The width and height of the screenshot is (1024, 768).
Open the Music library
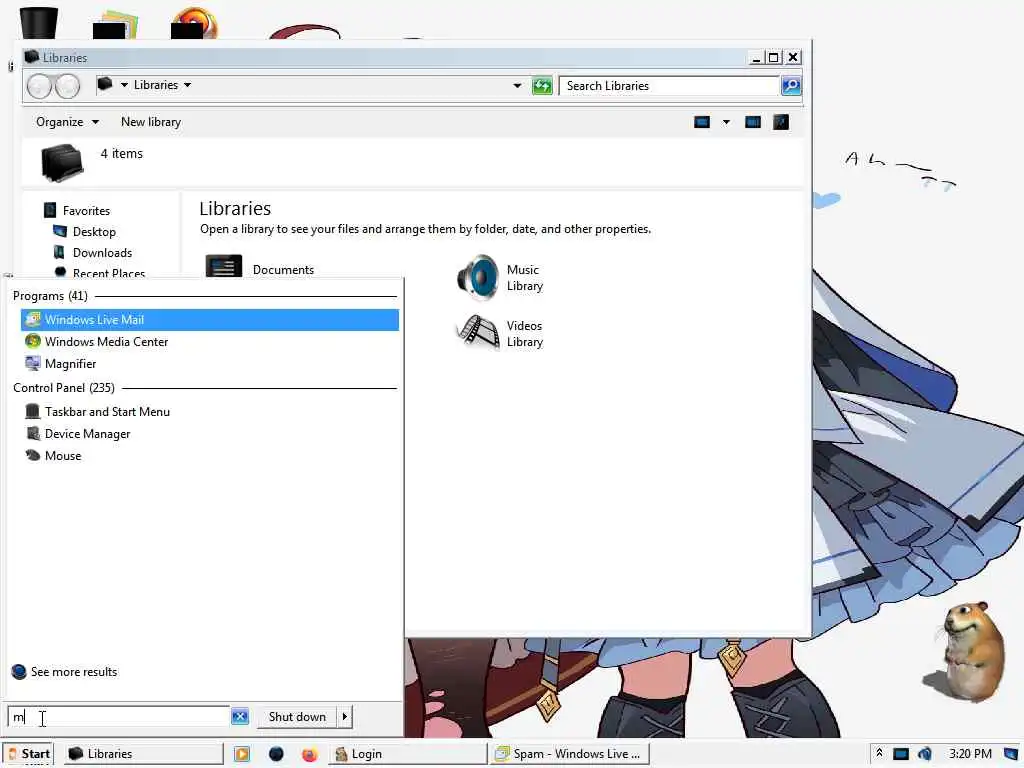click(501, 278)
